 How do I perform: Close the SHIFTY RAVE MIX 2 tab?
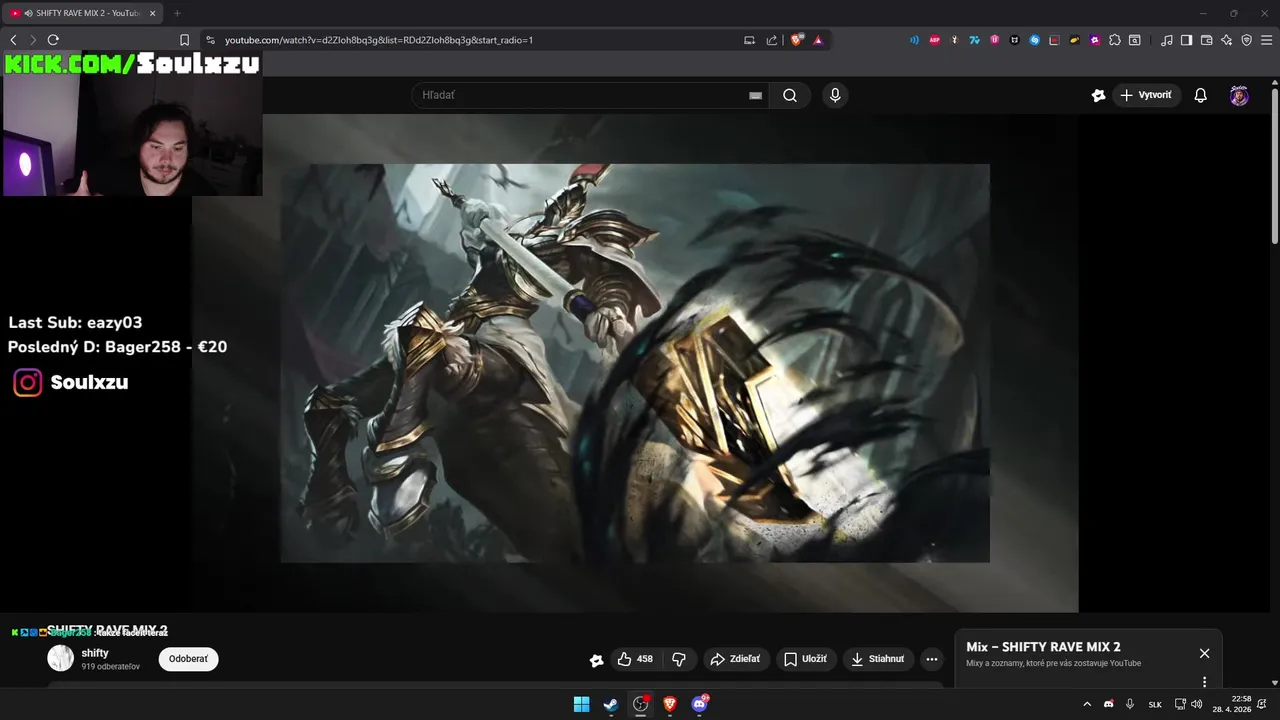(x=152, y=13)
